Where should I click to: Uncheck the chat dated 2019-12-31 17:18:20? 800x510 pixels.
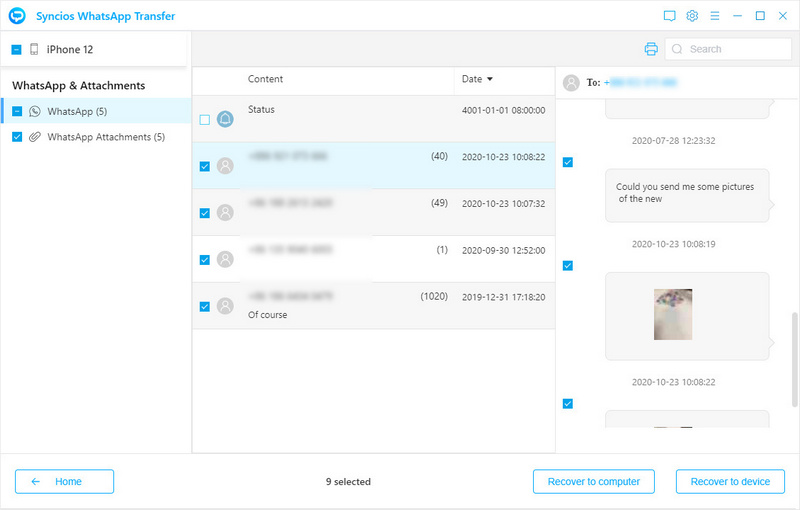205,307
